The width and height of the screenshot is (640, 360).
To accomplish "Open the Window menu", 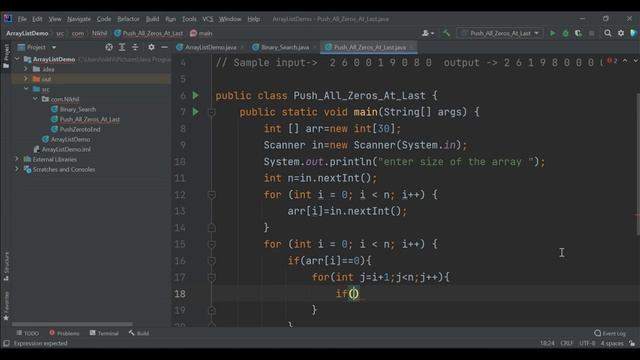I will tap(230, 19).
